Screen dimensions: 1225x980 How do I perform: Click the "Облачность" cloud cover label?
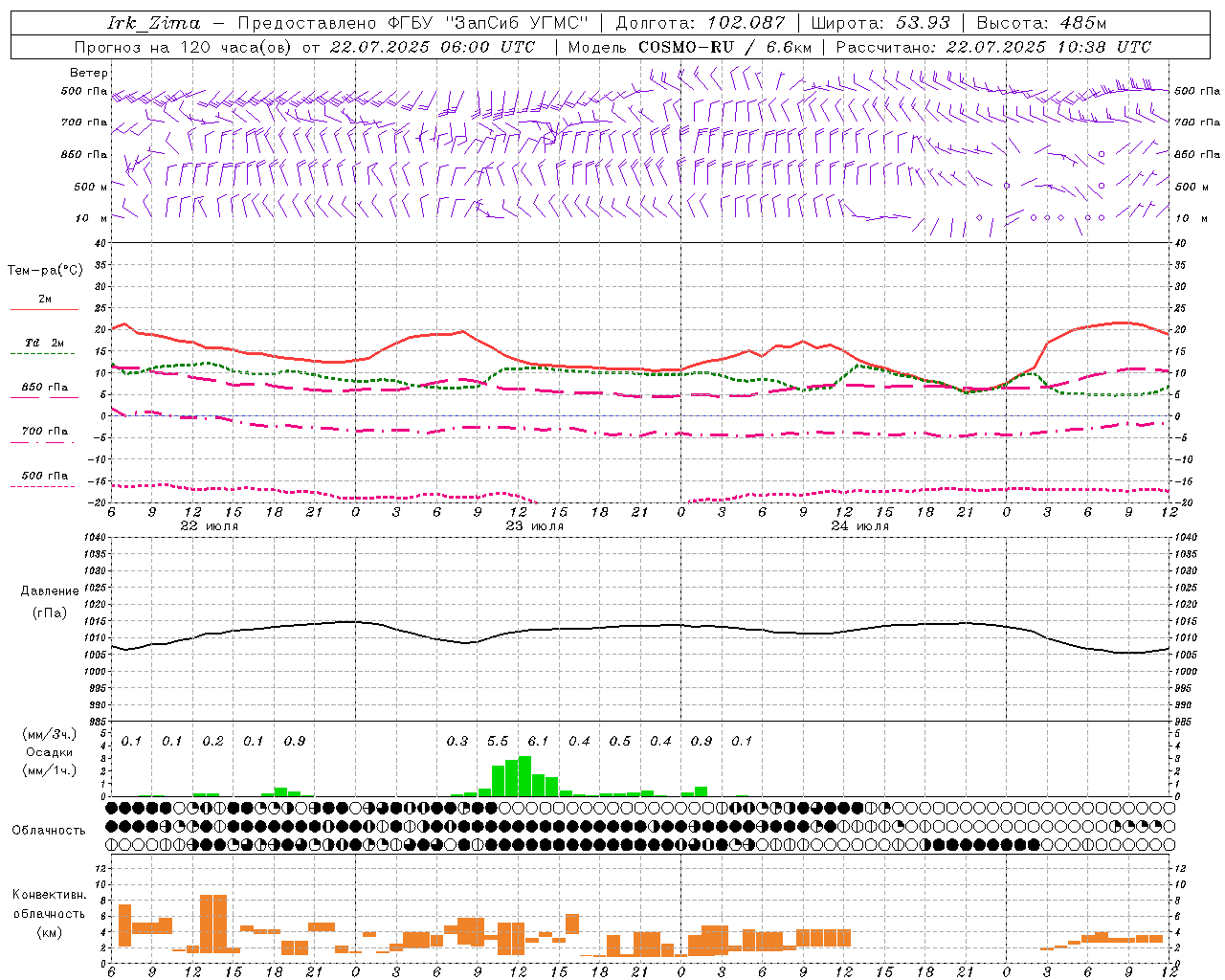(49, 831)
